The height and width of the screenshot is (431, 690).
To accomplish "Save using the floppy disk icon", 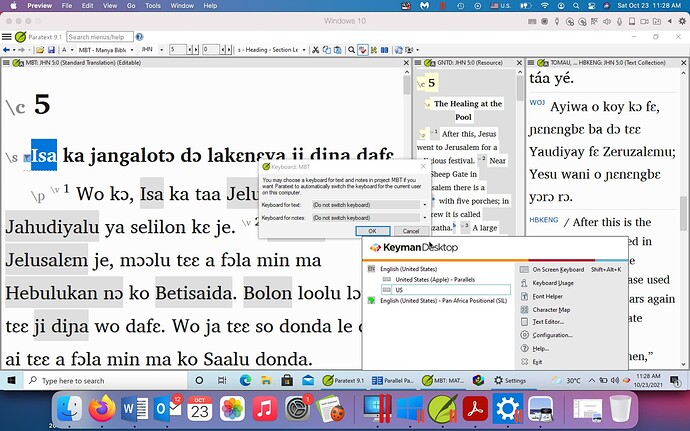I will (51, 50).
